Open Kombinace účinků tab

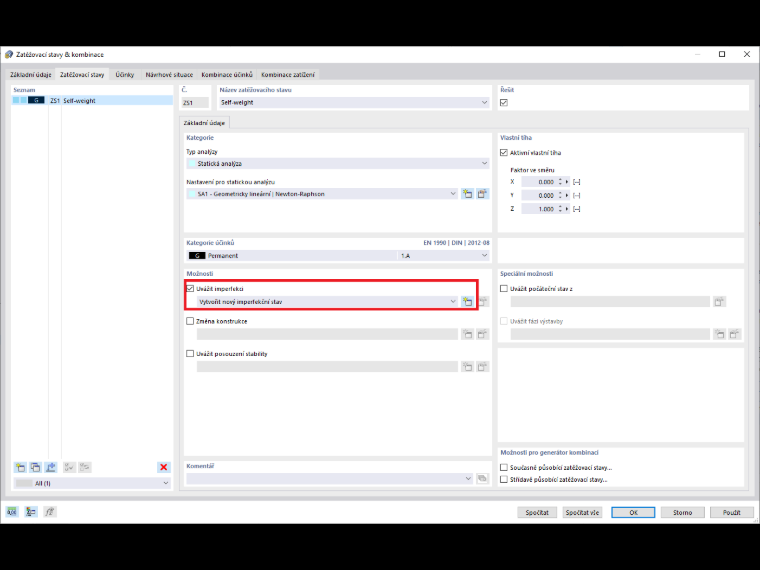227,75
